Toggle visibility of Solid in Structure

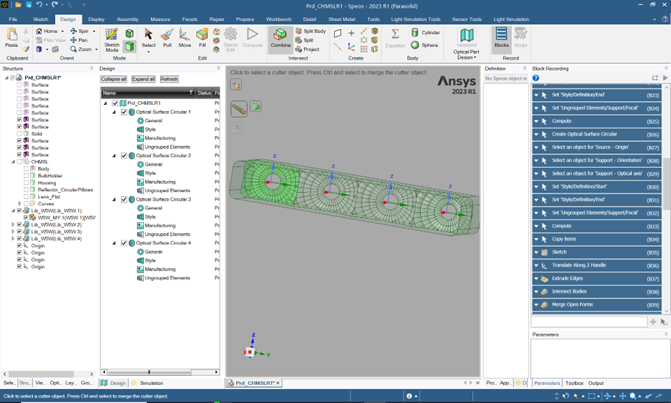19,134
